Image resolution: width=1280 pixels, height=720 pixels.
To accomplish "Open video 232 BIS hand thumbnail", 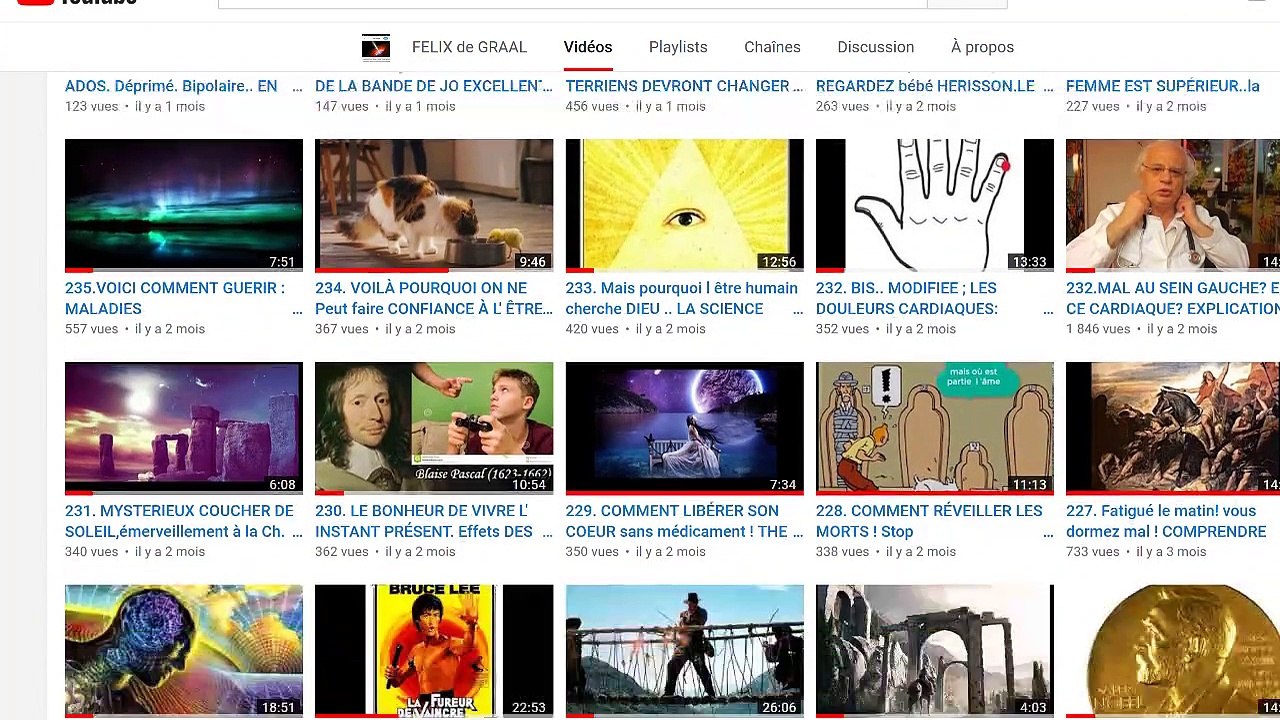I will (x=935, y=205).
